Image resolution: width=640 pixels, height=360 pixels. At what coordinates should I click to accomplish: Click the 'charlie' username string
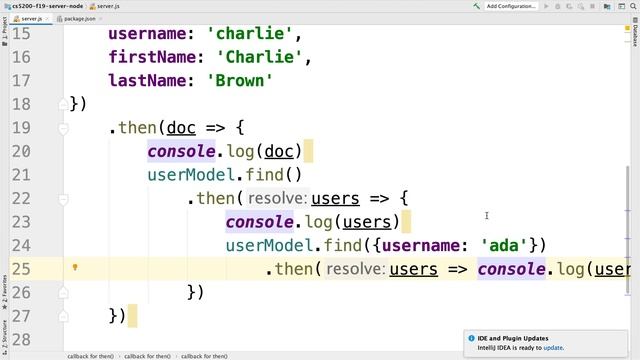click(250, 33)
